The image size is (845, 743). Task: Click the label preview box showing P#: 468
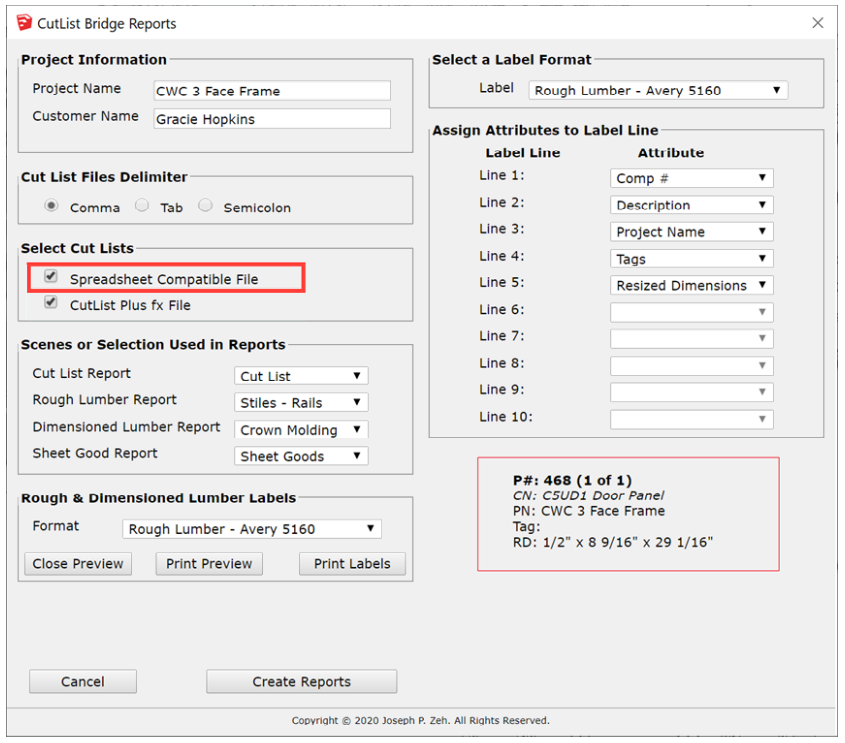click(628, 514)
